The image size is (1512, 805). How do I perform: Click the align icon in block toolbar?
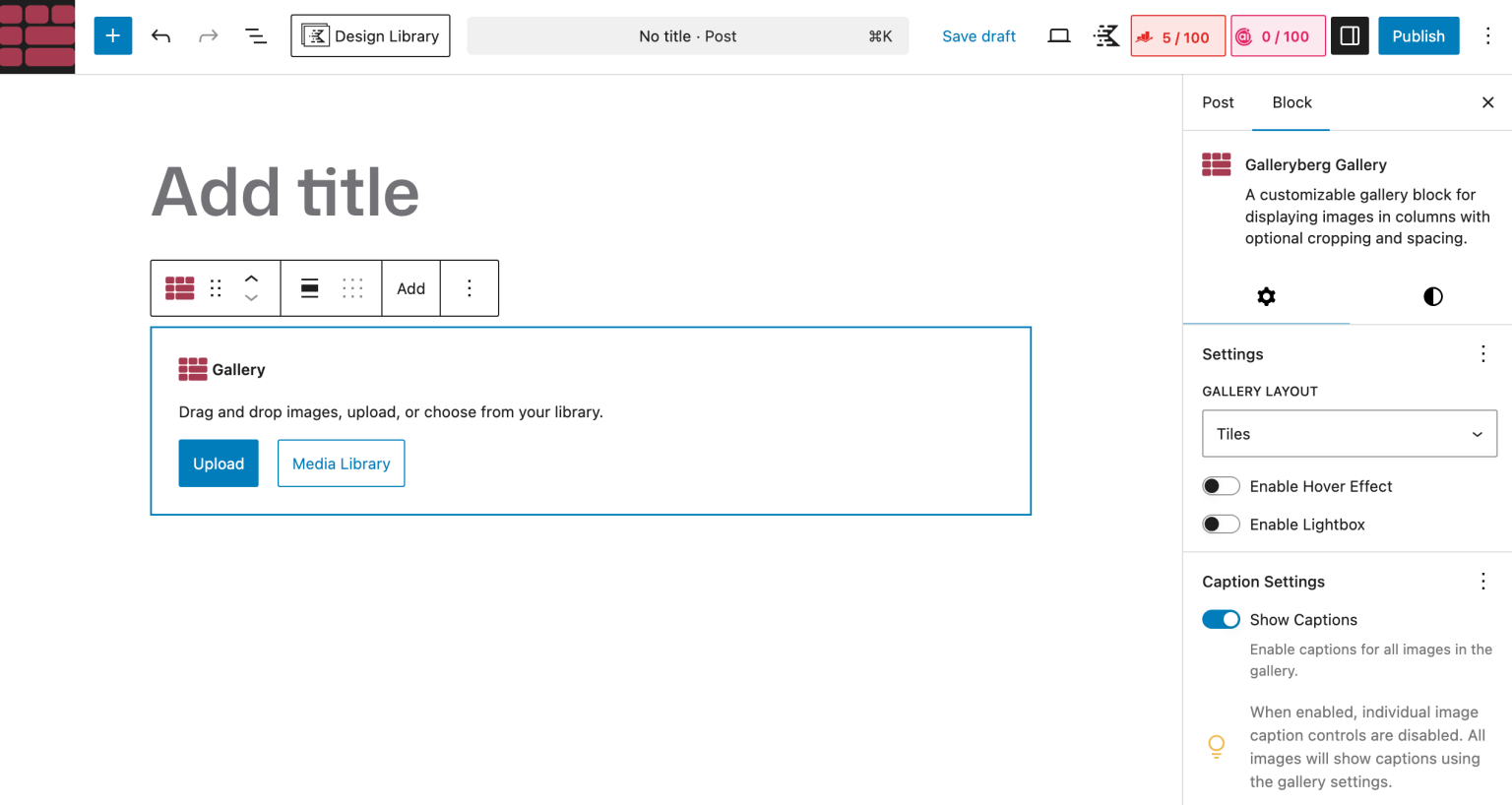pos(309,288)
